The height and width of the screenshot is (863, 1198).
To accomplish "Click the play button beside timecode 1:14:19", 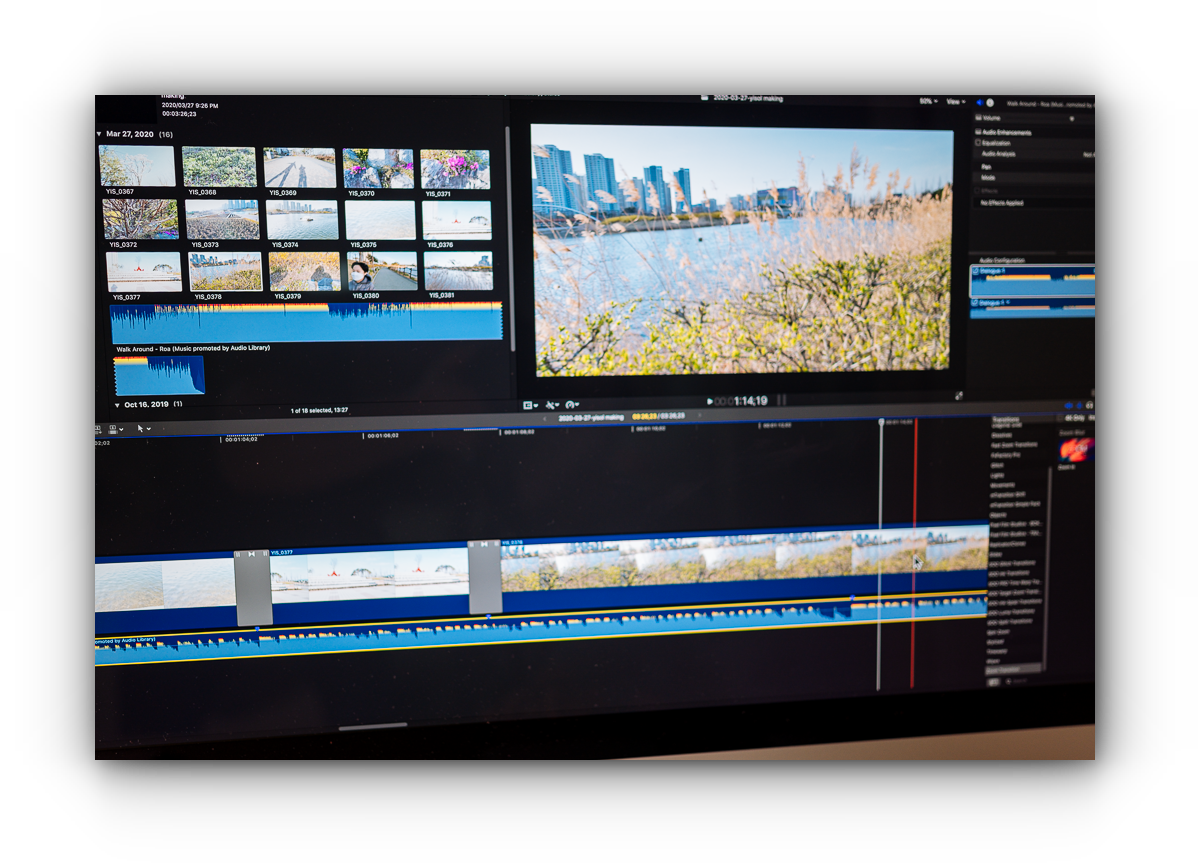I will (710, 401).
